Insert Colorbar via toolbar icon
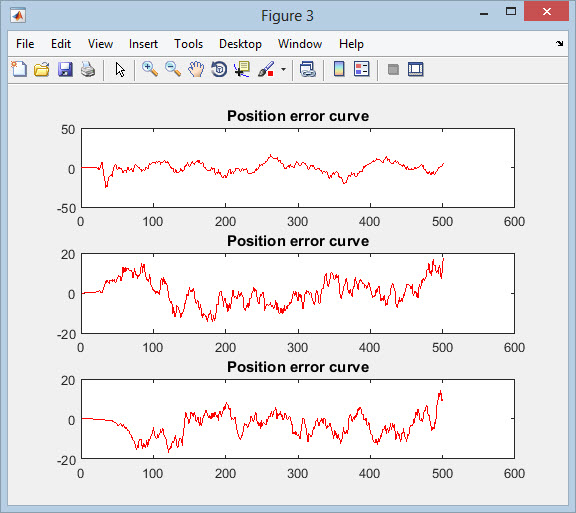 coord(339,69)
